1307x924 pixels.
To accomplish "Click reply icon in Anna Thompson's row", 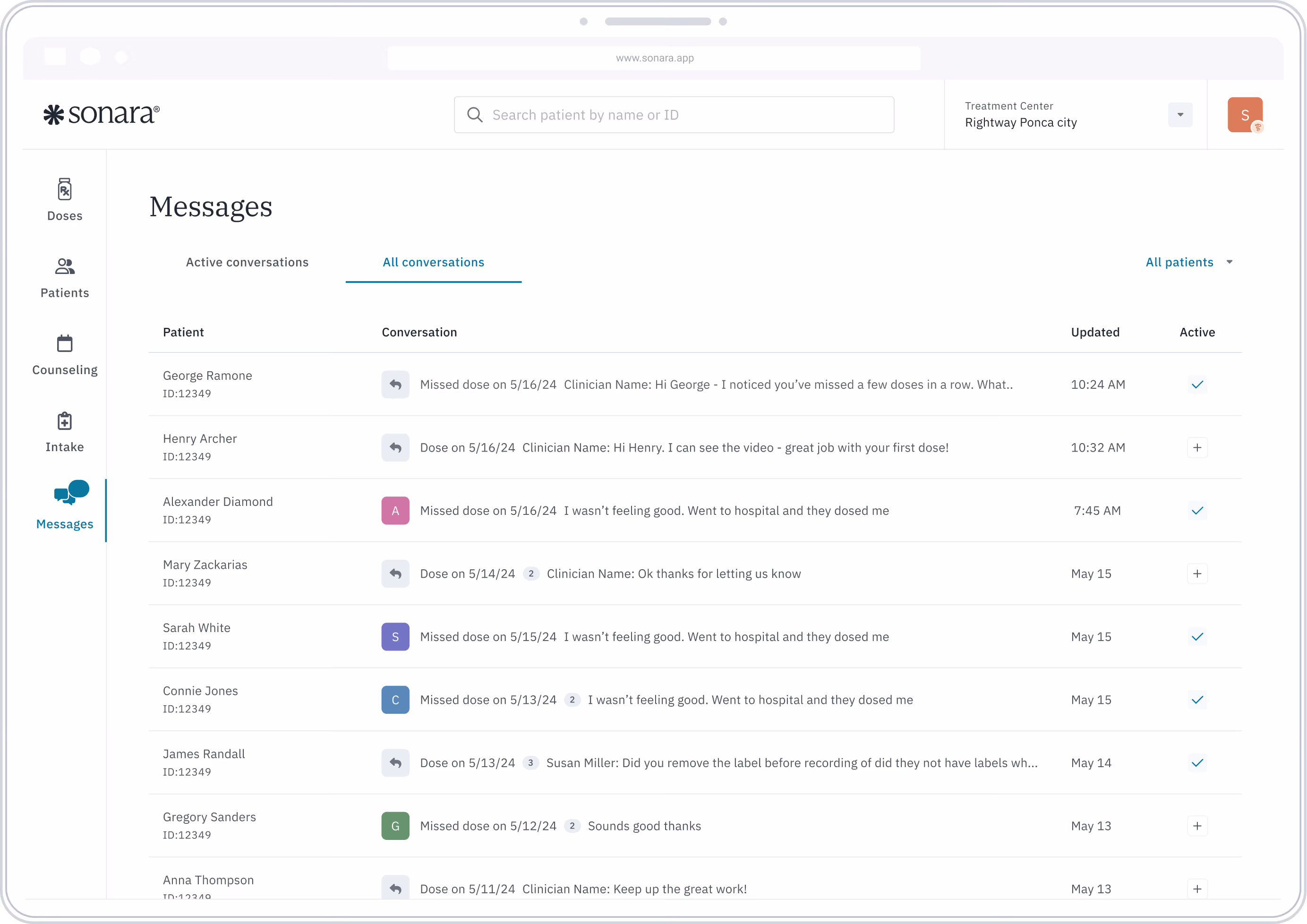I will [396, 888].
